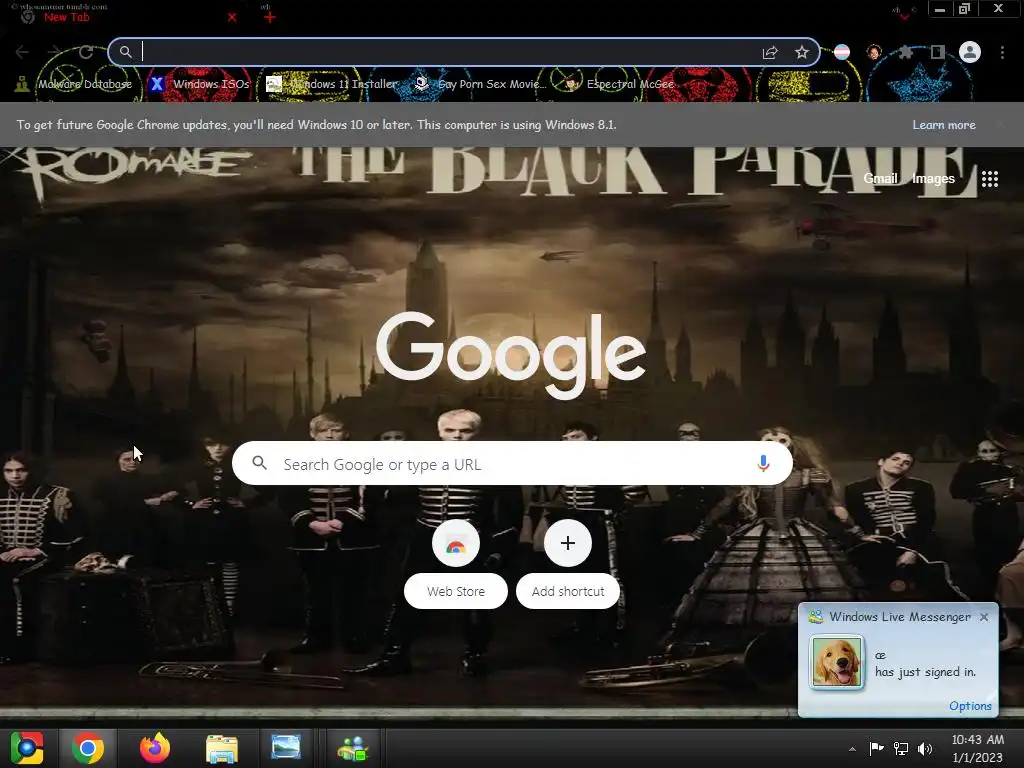Click the Google search box

(513, 464)
